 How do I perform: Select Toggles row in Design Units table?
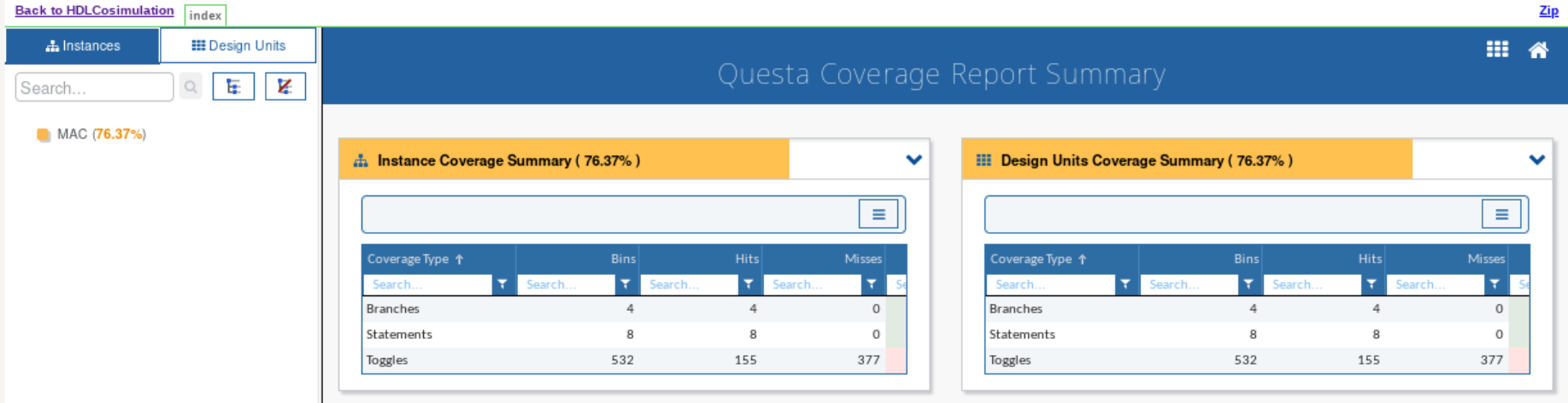click(x=1257, y=360)
